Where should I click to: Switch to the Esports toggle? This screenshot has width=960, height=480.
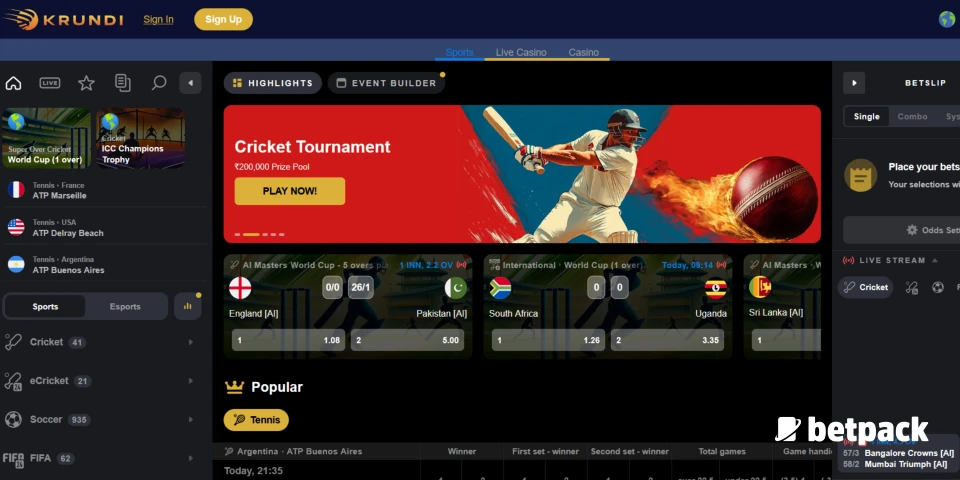coord(125,307)
